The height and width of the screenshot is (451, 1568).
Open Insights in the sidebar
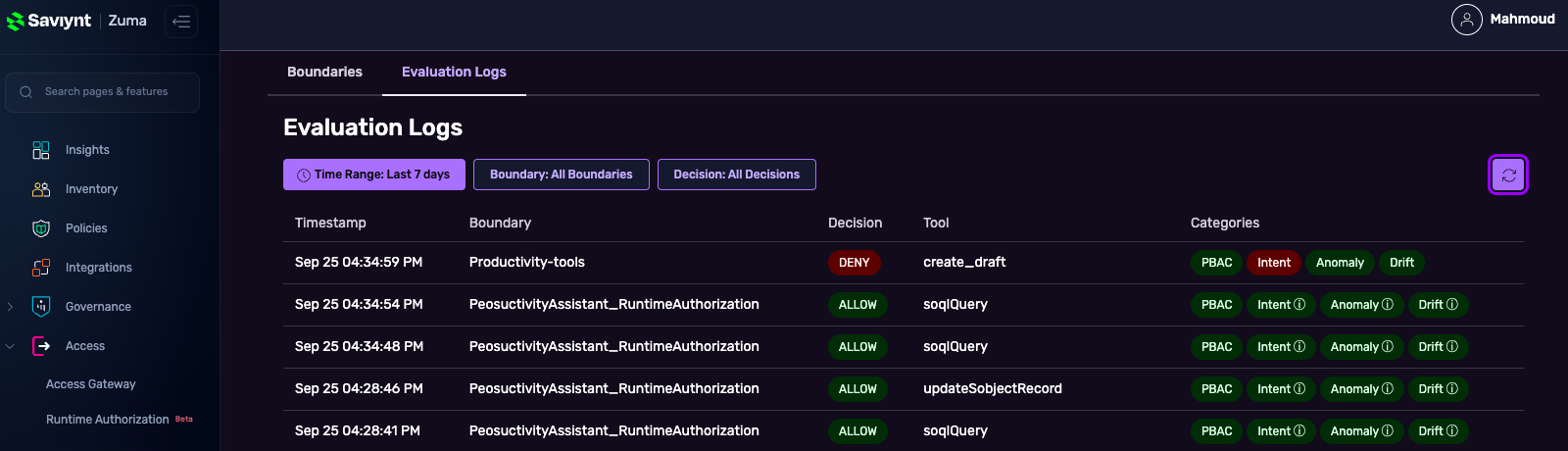point(87,150)
